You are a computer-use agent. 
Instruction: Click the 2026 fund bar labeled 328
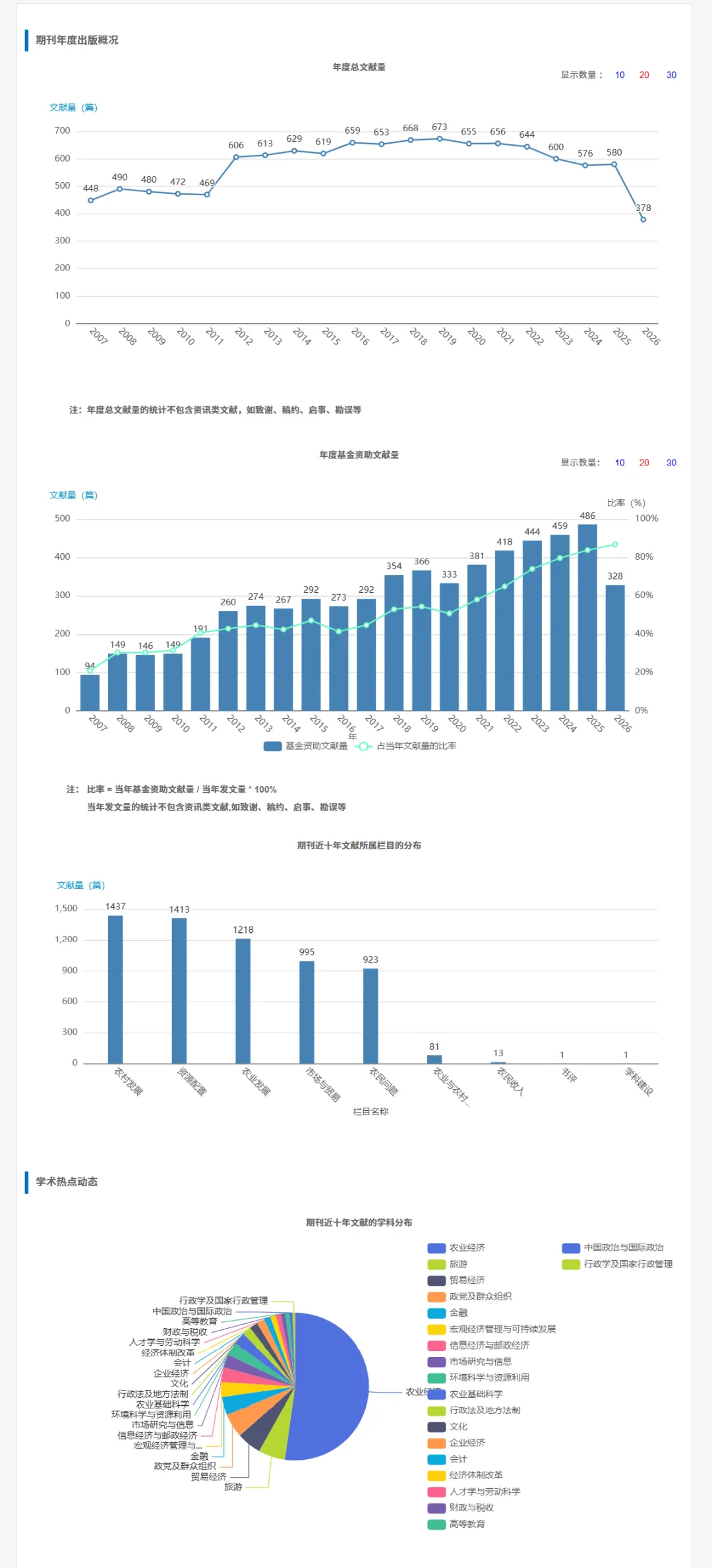(x=615, y=648)
